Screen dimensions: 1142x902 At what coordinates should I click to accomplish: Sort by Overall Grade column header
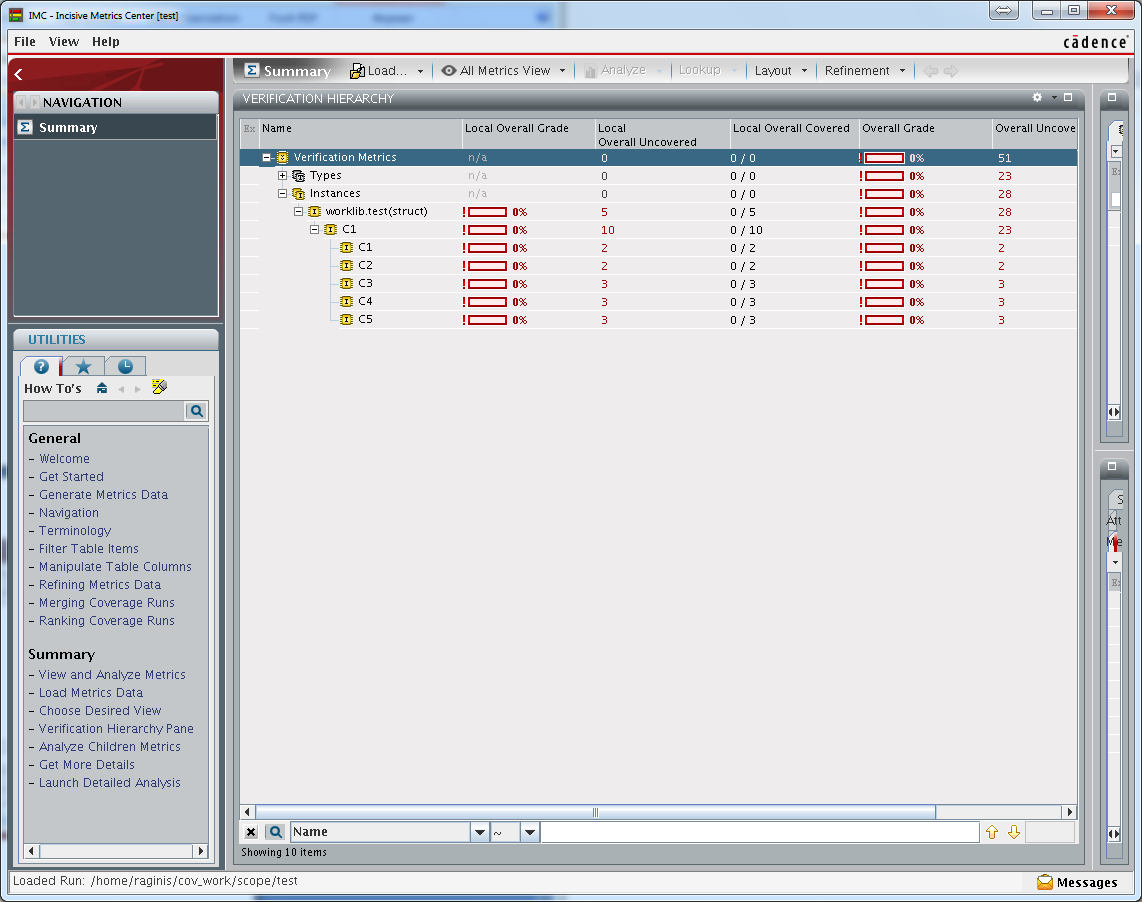click(925, 134)
